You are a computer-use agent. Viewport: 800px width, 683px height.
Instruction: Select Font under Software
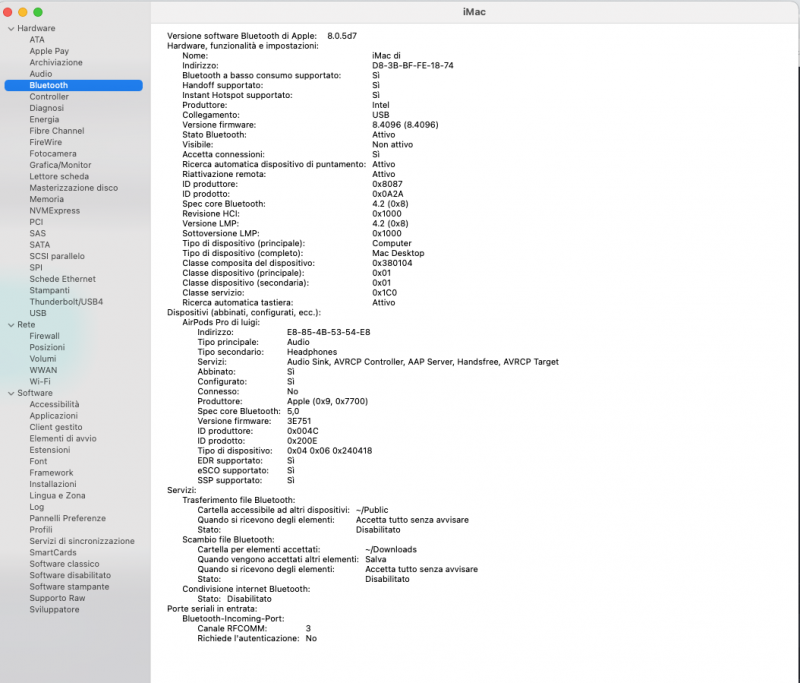(x=38, y=462)
